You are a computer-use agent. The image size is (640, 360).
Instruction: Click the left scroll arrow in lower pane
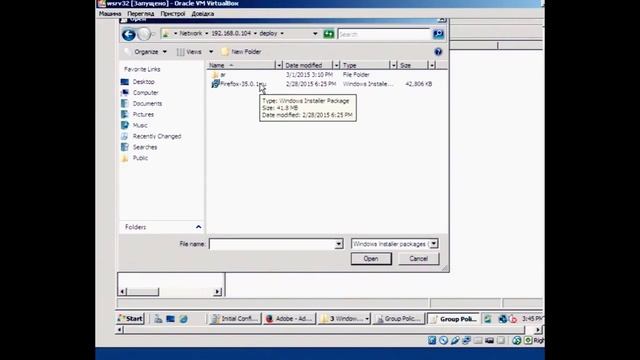(x=122, y=291)
